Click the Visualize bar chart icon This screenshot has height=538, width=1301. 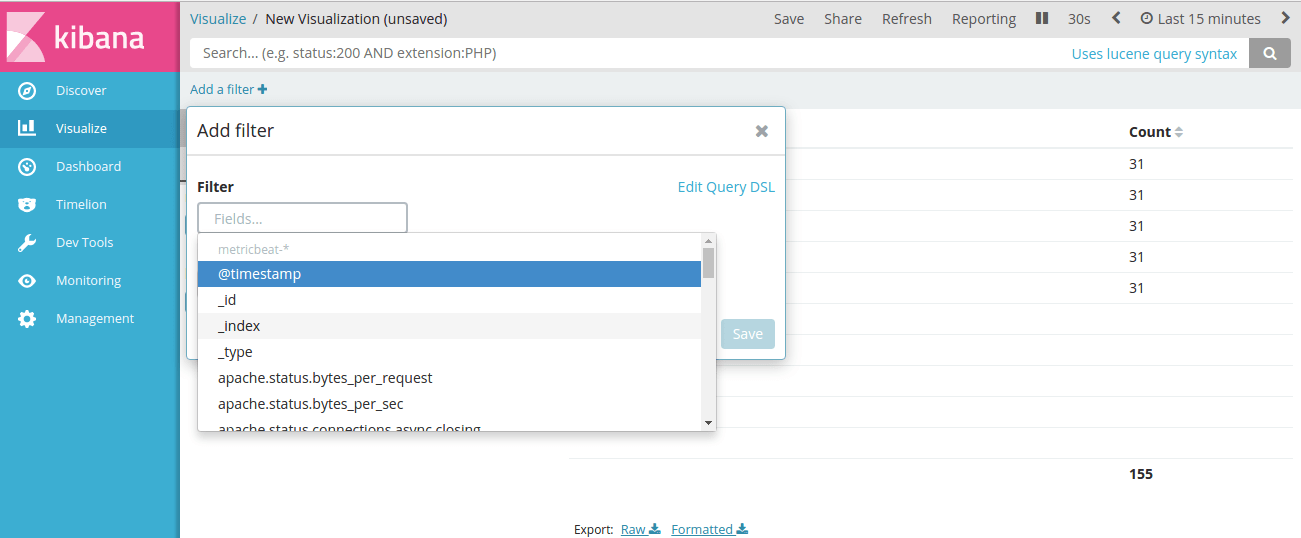tap(27, 128)
